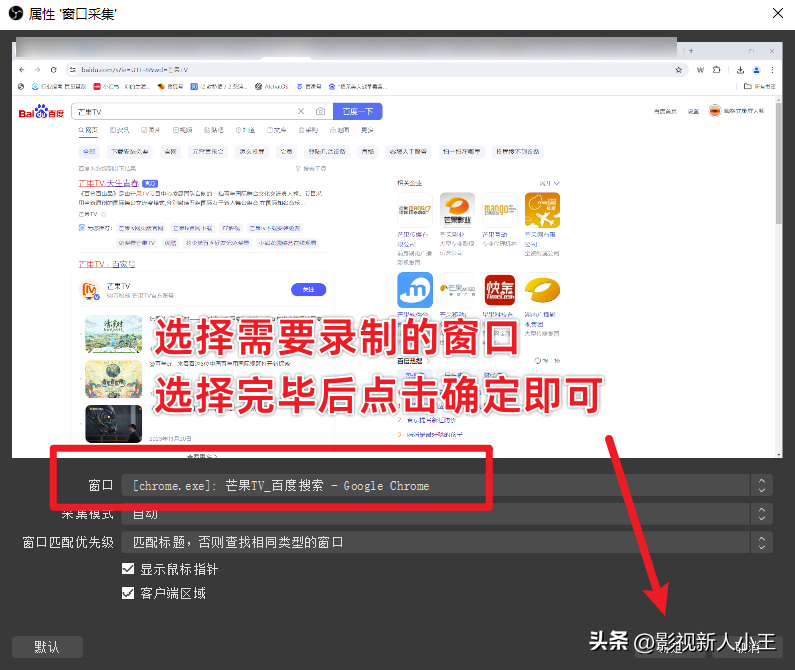Click the blue 'm' app logo tile
The height and width of the screenshot is (670, 795).
[x=415, y=290]
